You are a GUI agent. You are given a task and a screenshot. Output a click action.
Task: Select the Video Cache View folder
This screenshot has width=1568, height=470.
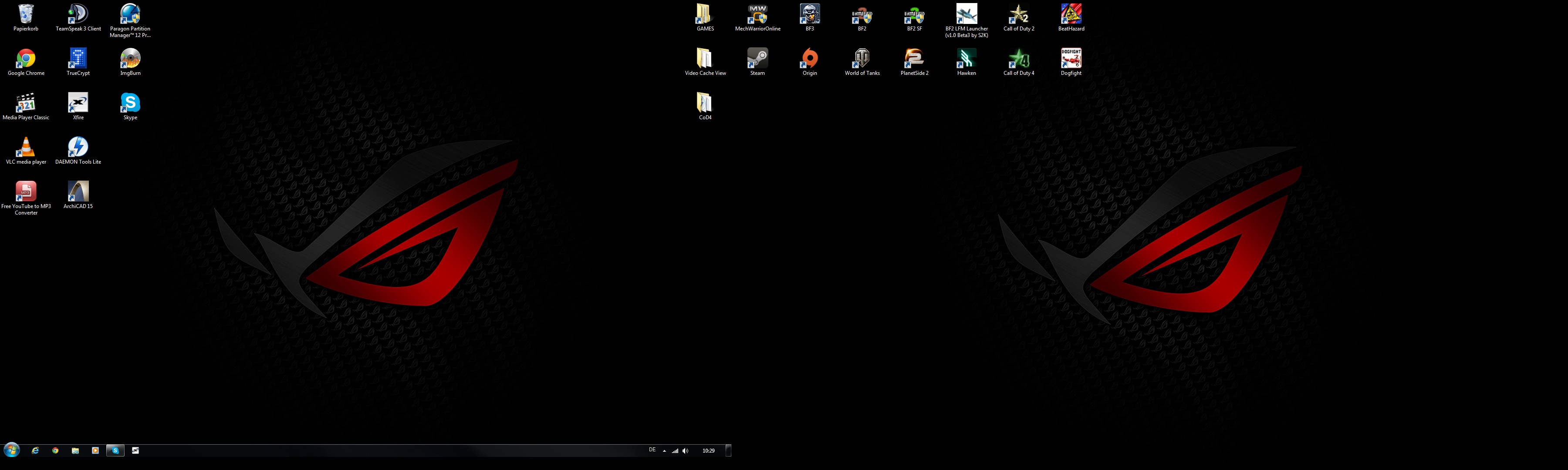705,61
